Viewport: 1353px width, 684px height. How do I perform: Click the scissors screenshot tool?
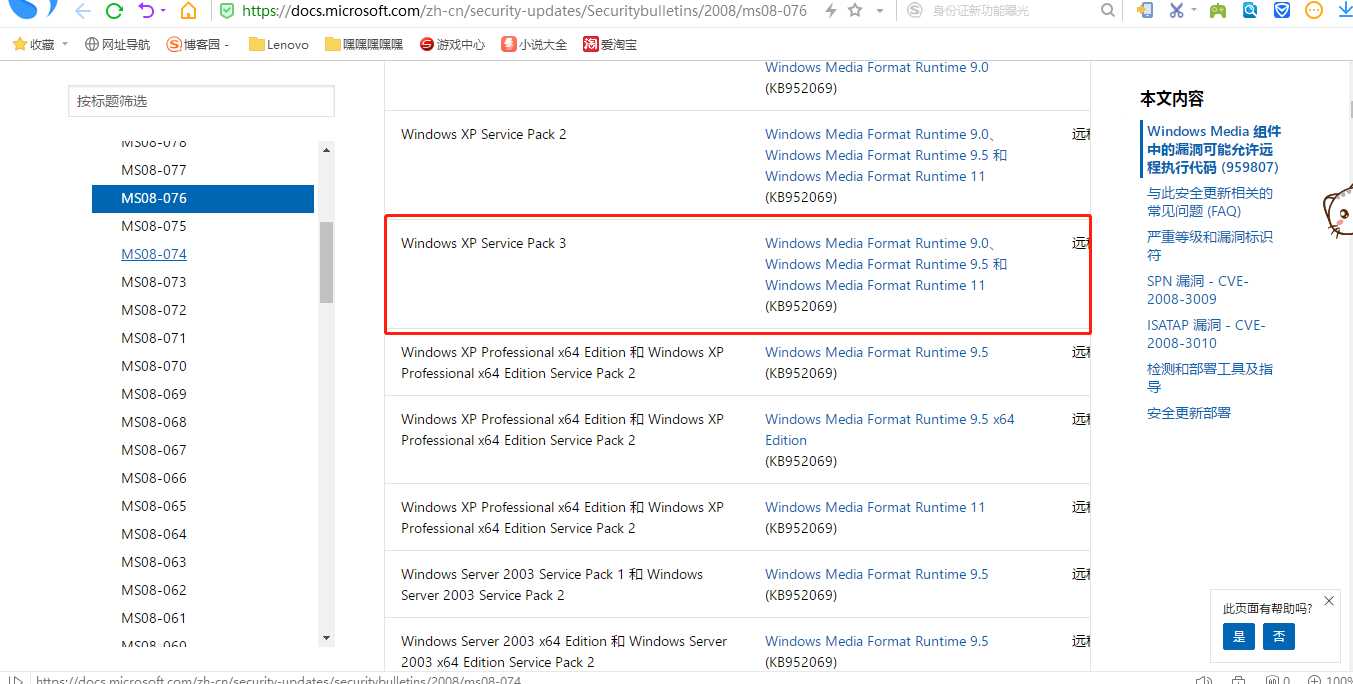1176,11
